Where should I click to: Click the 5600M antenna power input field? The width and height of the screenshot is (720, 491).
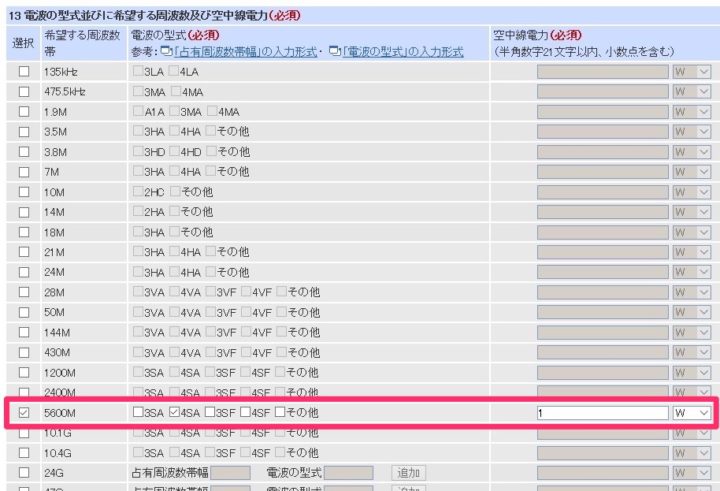602,412
